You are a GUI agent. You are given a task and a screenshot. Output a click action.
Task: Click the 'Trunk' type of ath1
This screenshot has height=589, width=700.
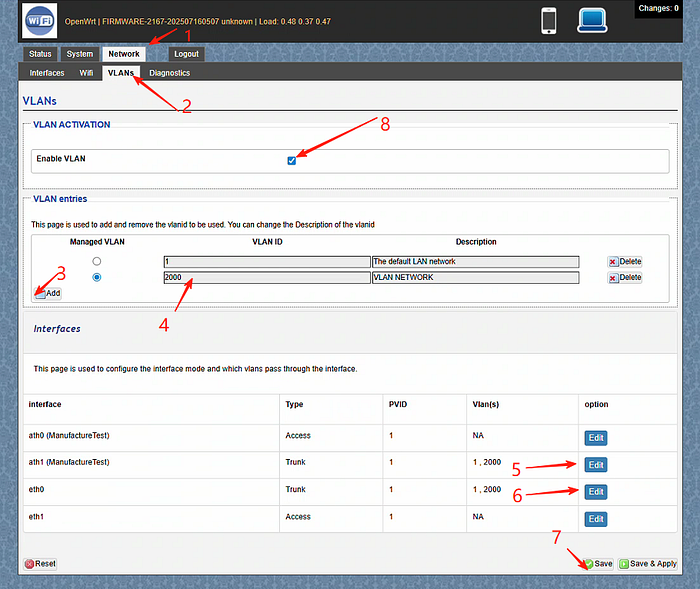click(x=296, y=462)
